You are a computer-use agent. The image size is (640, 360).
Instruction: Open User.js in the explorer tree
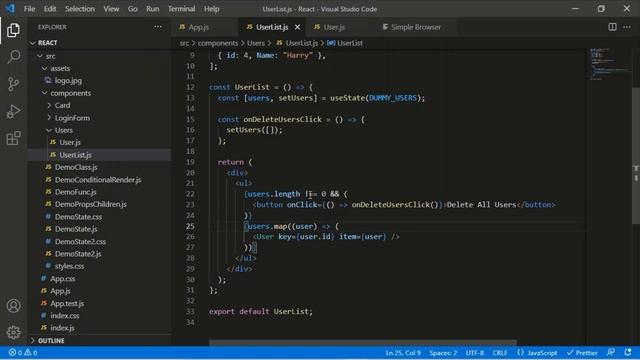point(99,142)
